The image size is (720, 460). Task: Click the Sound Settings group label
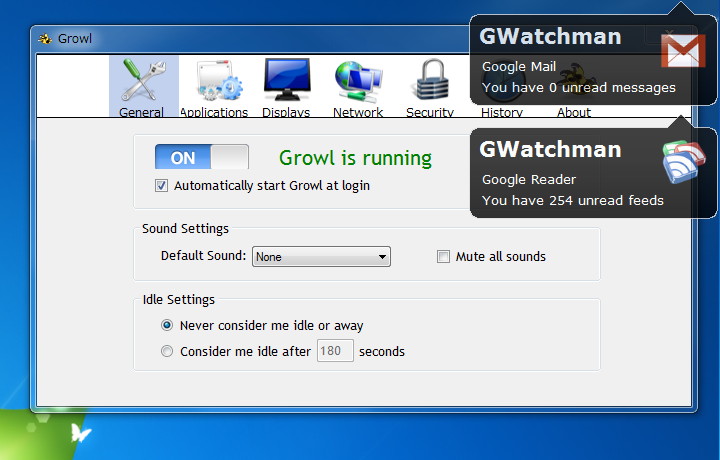click(185, 228)
